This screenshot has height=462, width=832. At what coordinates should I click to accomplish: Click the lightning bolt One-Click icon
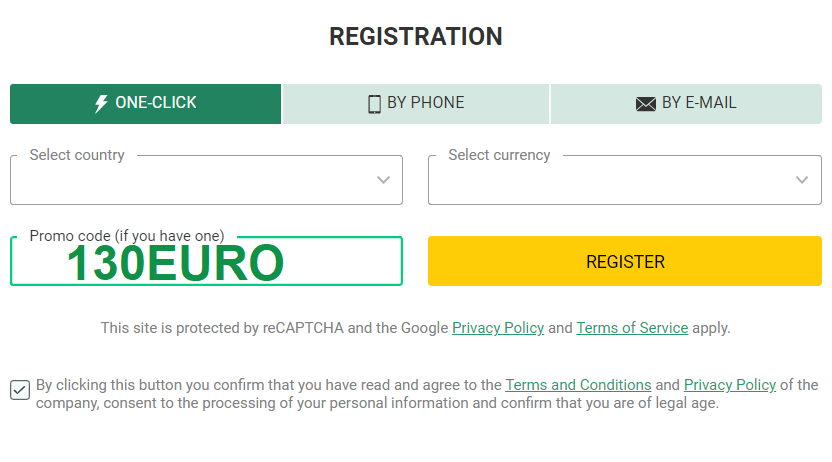pyautogui.click(x=101, y=103)
